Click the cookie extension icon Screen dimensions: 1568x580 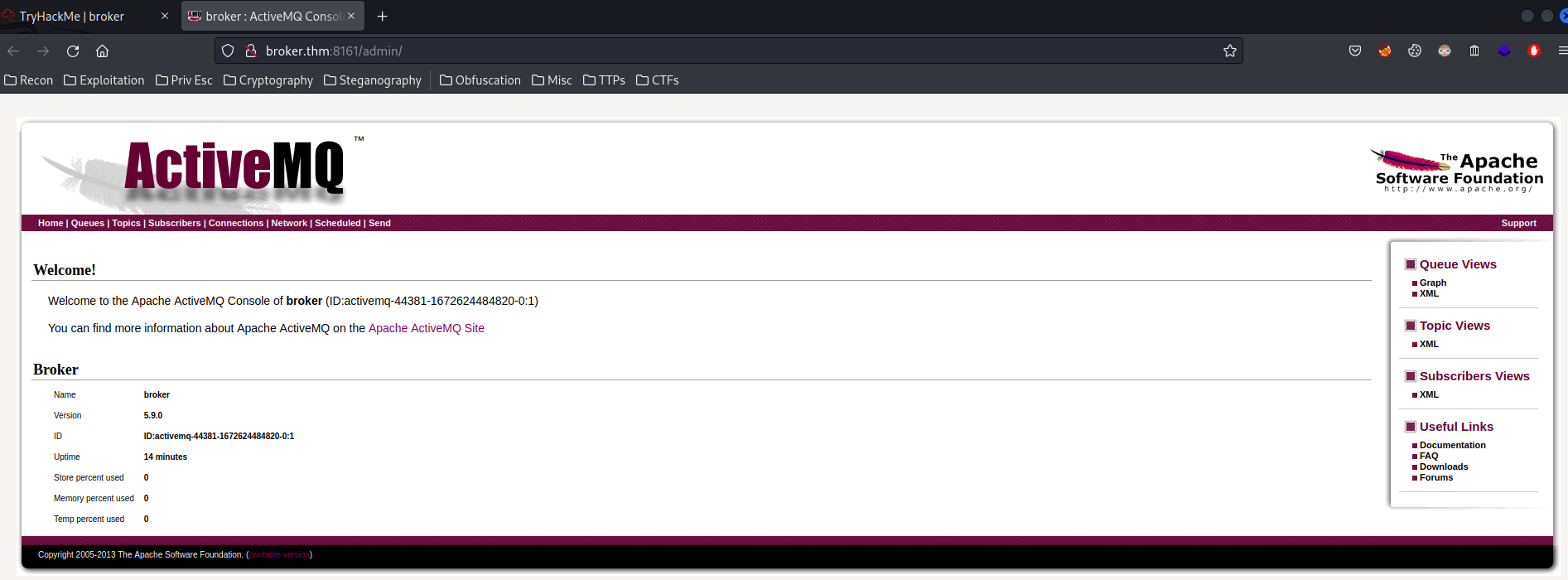coord(1415,51)
